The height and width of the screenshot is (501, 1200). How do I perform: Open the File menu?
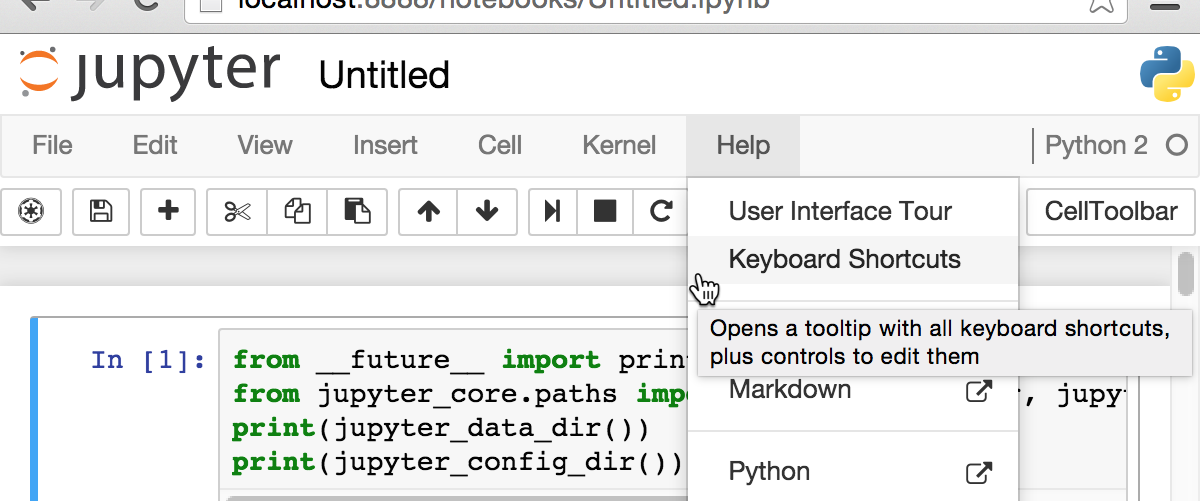[x=52, y=145]
